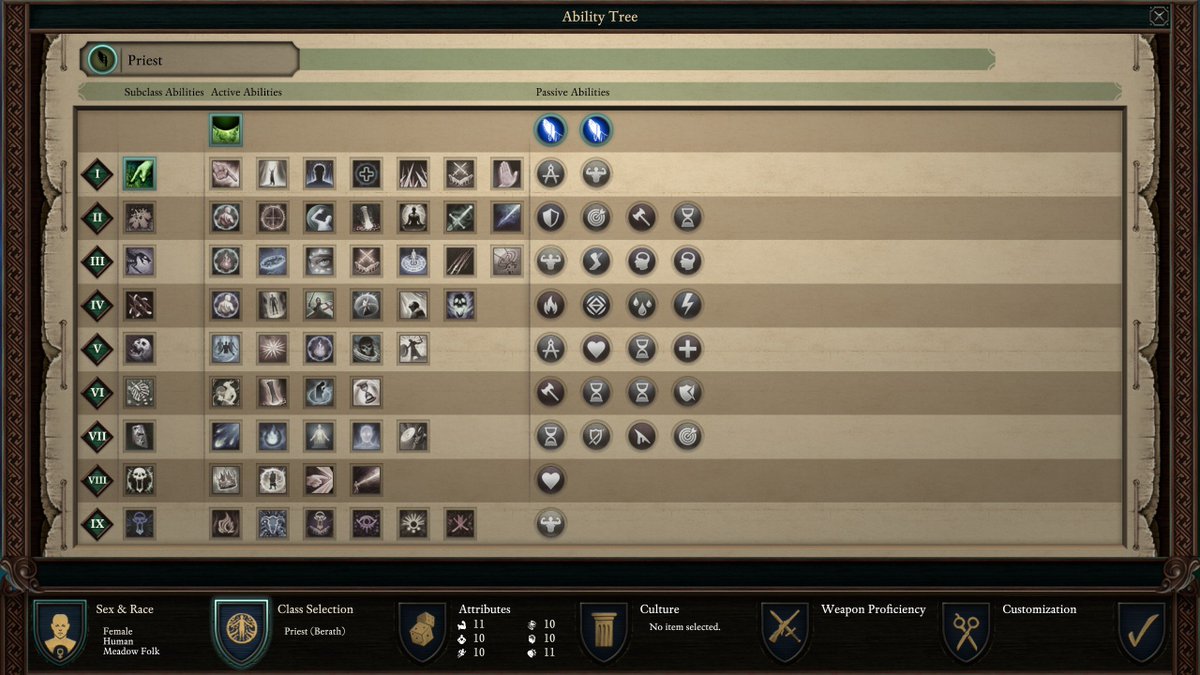This screenshot has height=675, width=1200.
Task: Choose the diagonal streak ability in row II
Action: (x=507, y=217)
